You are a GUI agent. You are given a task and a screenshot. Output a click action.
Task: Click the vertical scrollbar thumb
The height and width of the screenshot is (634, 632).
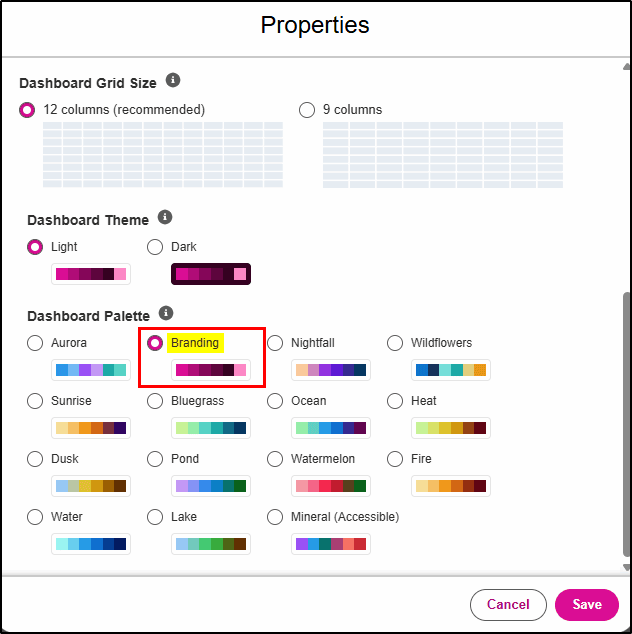(x=627, y=425)
